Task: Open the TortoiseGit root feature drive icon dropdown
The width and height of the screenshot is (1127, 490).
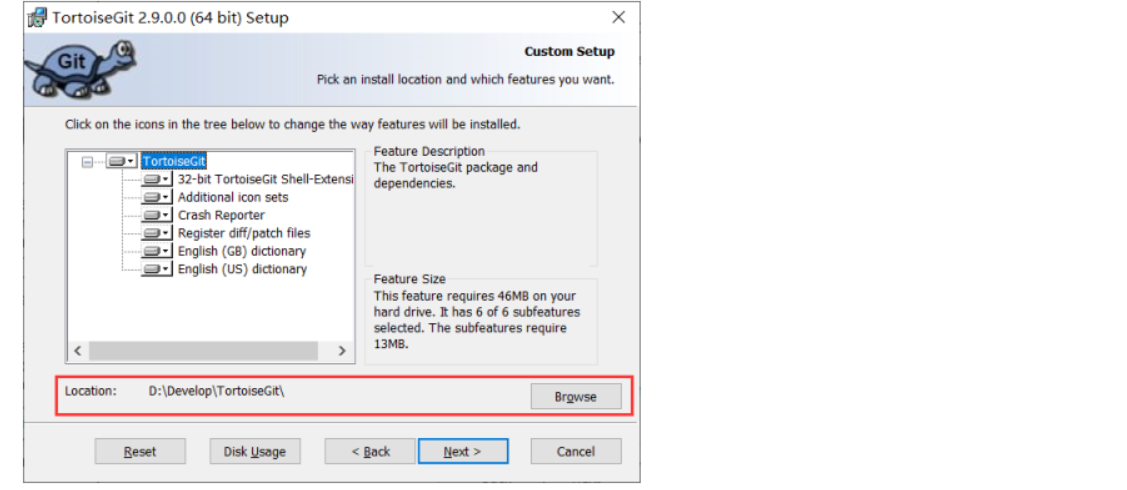Action: pyautogui.click(x=121, y=162)
